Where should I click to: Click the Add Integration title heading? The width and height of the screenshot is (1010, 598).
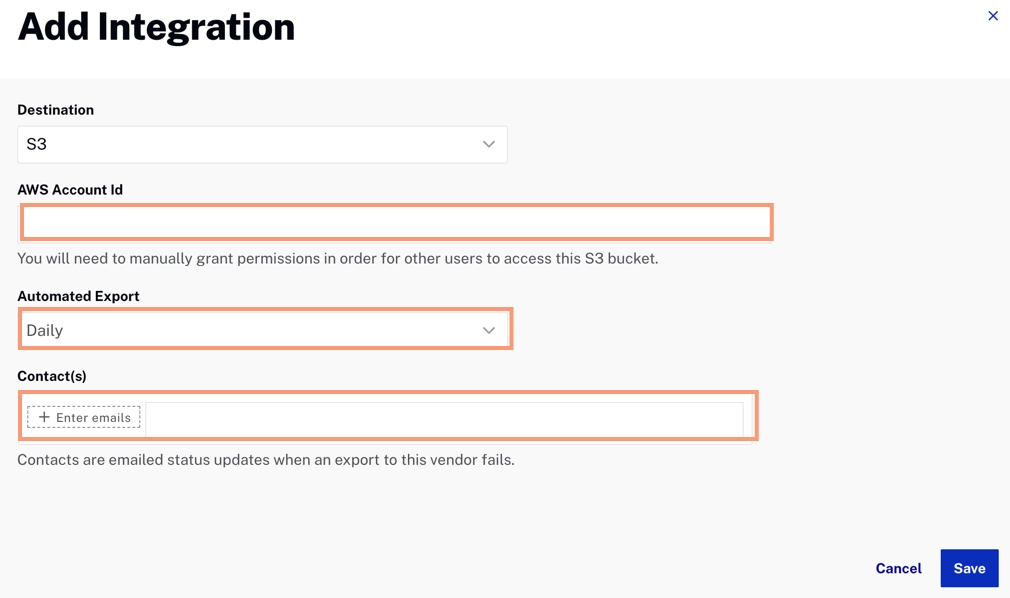[x=155, y=27]
